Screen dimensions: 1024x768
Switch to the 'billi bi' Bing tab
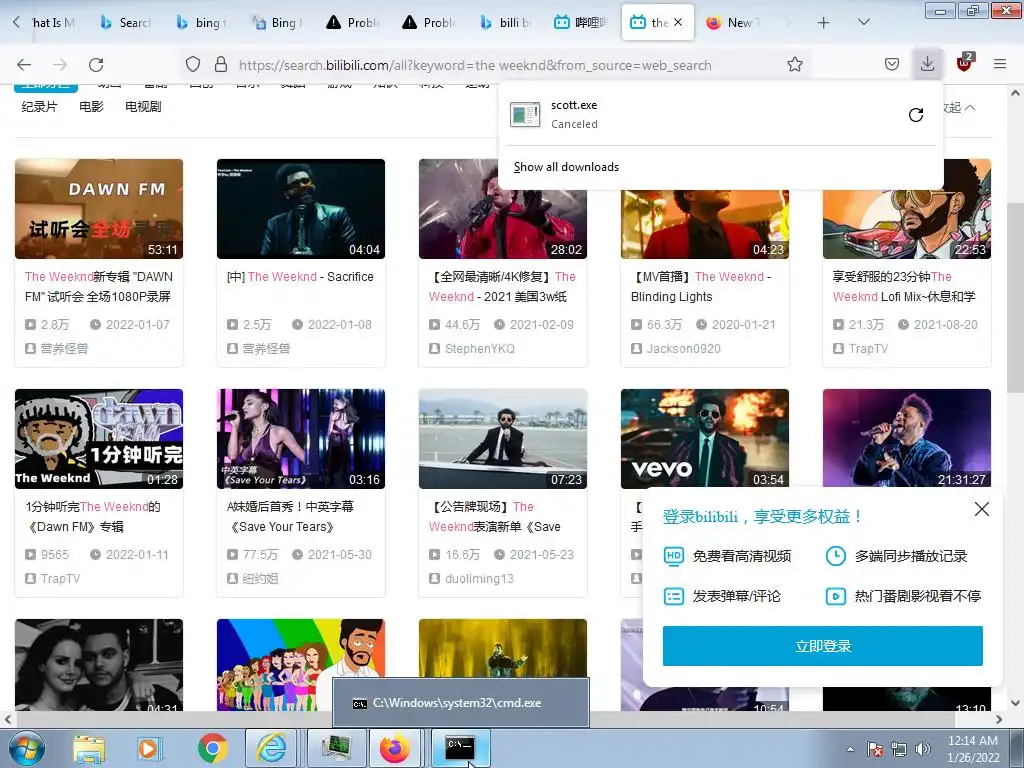click(x=505, y=23)
